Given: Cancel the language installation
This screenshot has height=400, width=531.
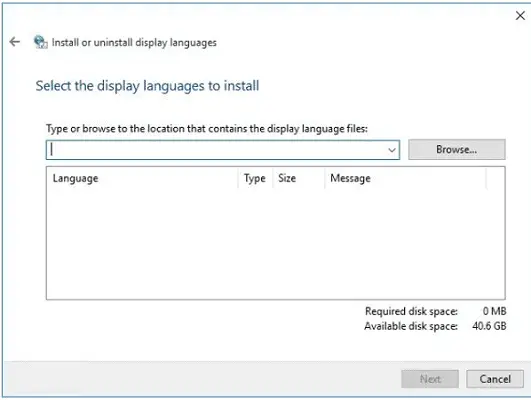Looking at the screenshot, I should 495,379.
